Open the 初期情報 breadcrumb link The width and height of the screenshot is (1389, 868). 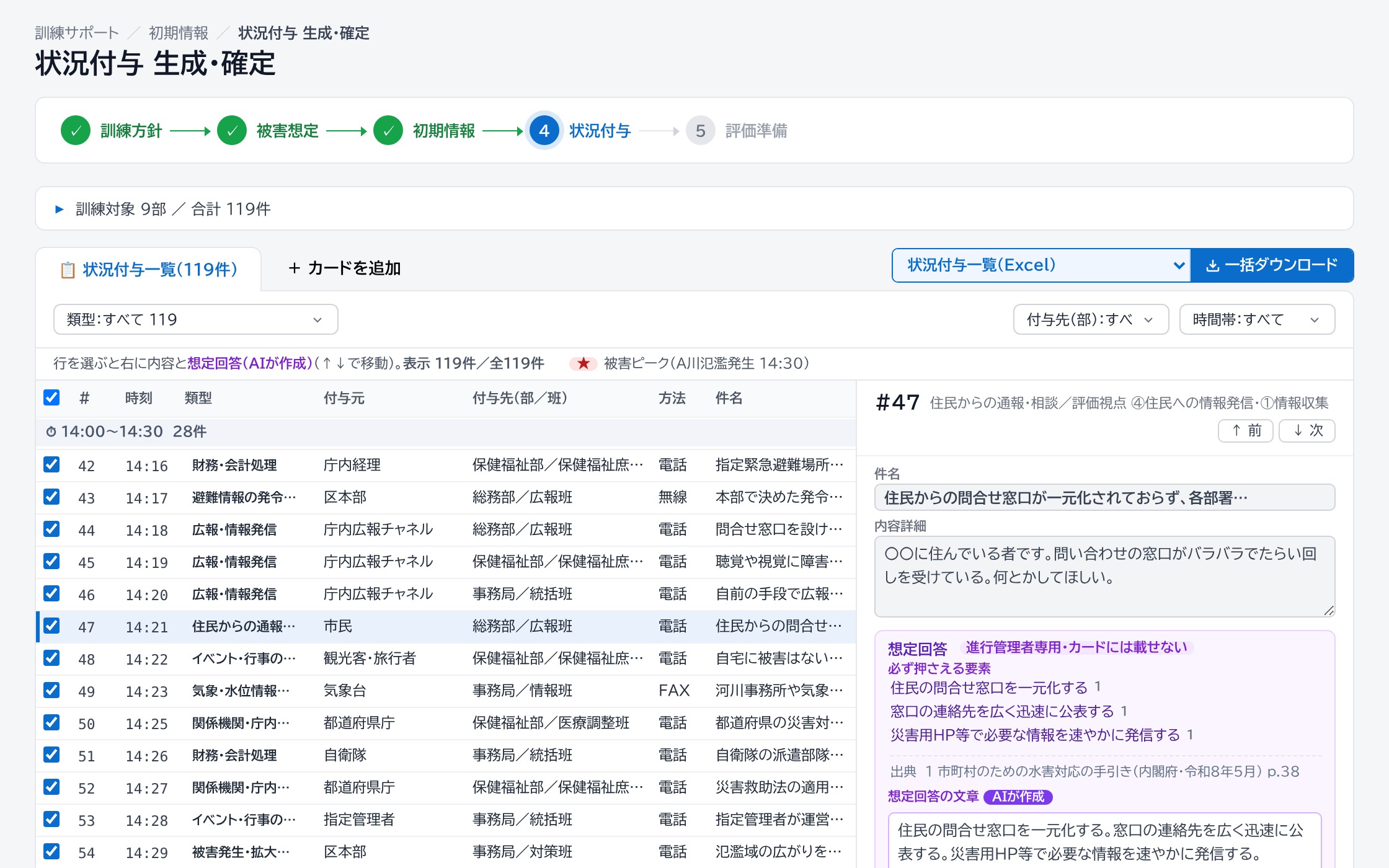tap(179, 33)
